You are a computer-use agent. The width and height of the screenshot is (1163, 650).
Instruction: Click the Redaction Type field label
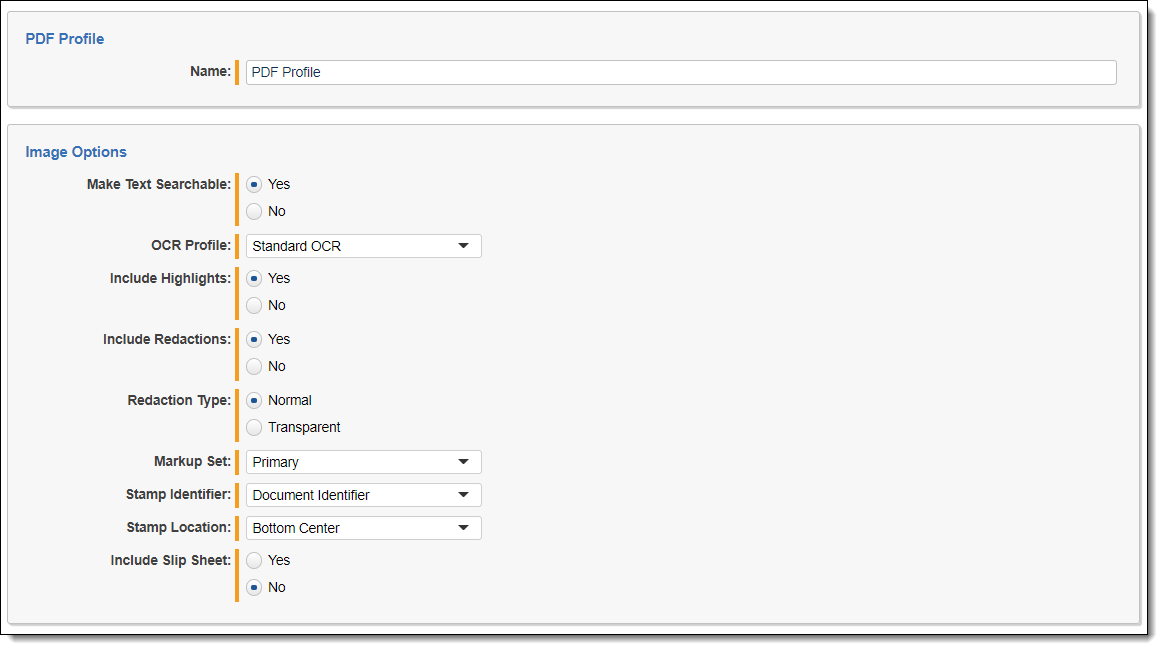click(x=179, y=400)
